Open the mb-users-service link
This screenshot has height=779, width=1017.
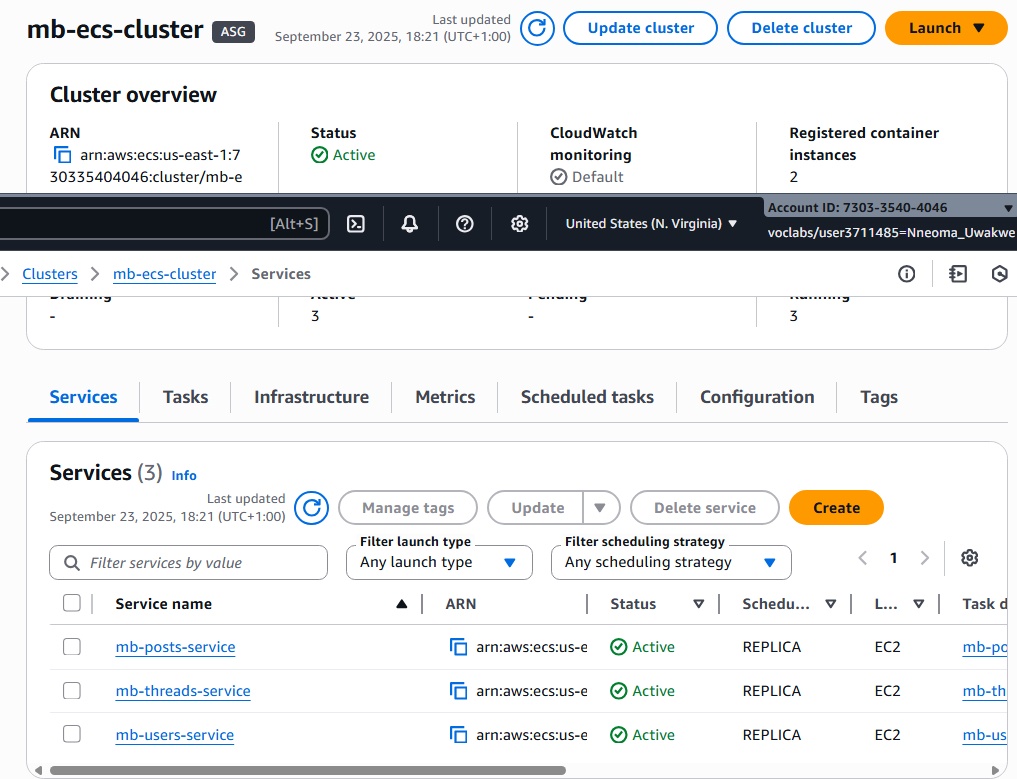click(174, 735)
